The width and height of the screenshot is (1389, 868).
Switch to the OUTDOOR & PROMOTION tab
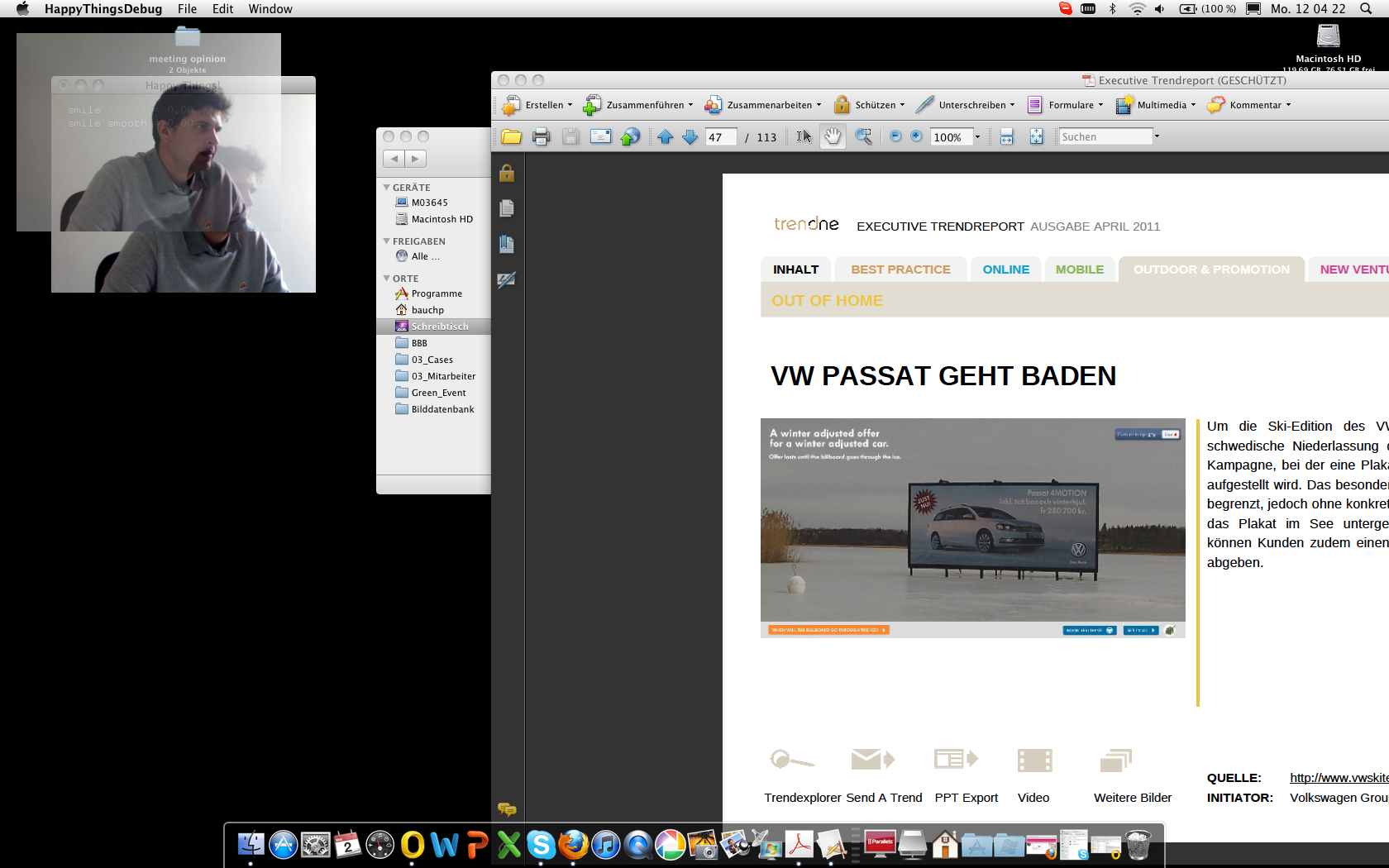tap(1211, 269)
